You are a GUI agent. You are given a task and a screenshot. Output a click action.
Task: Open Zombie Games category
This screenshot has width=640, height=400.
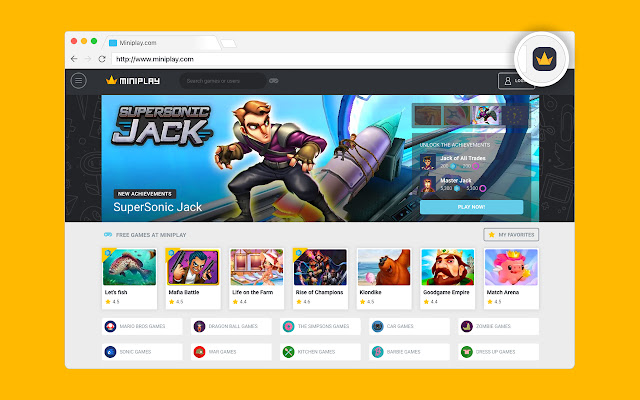click(x=498, y=327)
